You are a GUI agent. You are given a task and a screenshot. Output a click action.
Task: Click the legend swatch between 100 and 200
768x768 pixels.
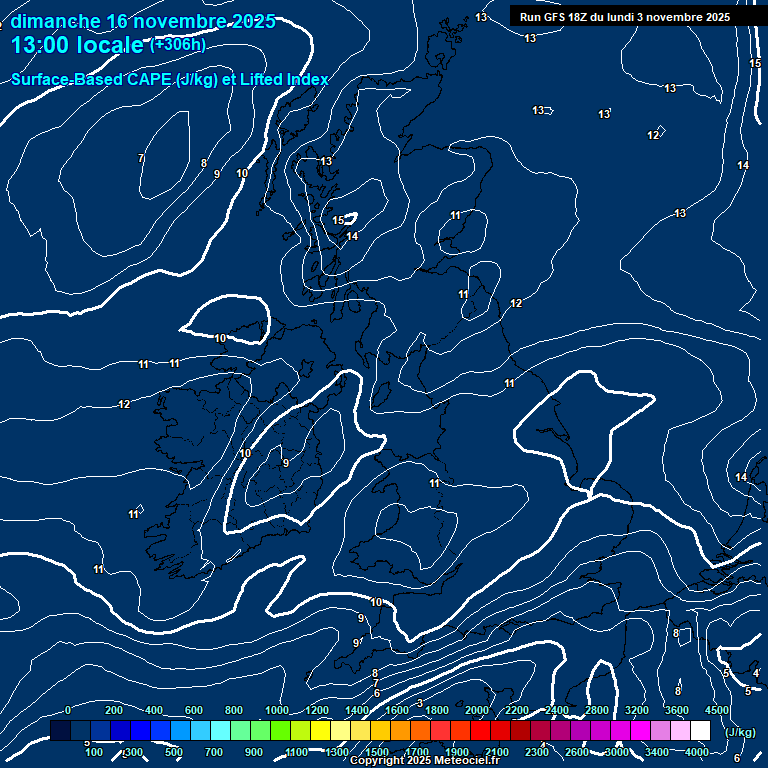click(100, 730)
